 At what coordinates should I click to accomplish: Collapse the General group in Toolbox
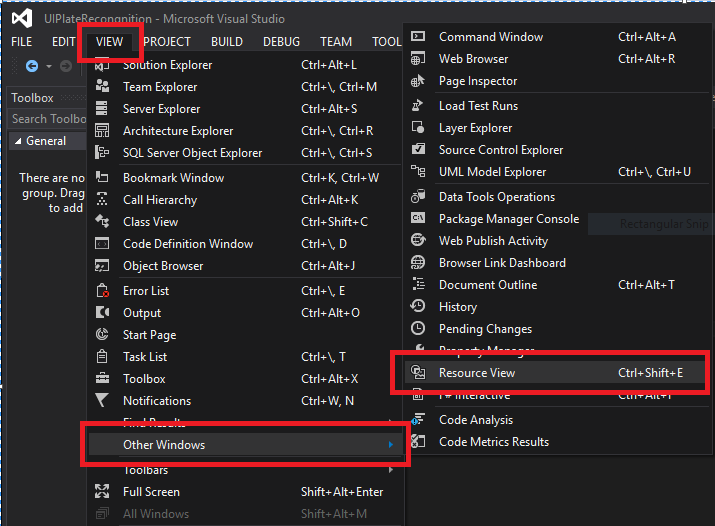tap(18, 141)
